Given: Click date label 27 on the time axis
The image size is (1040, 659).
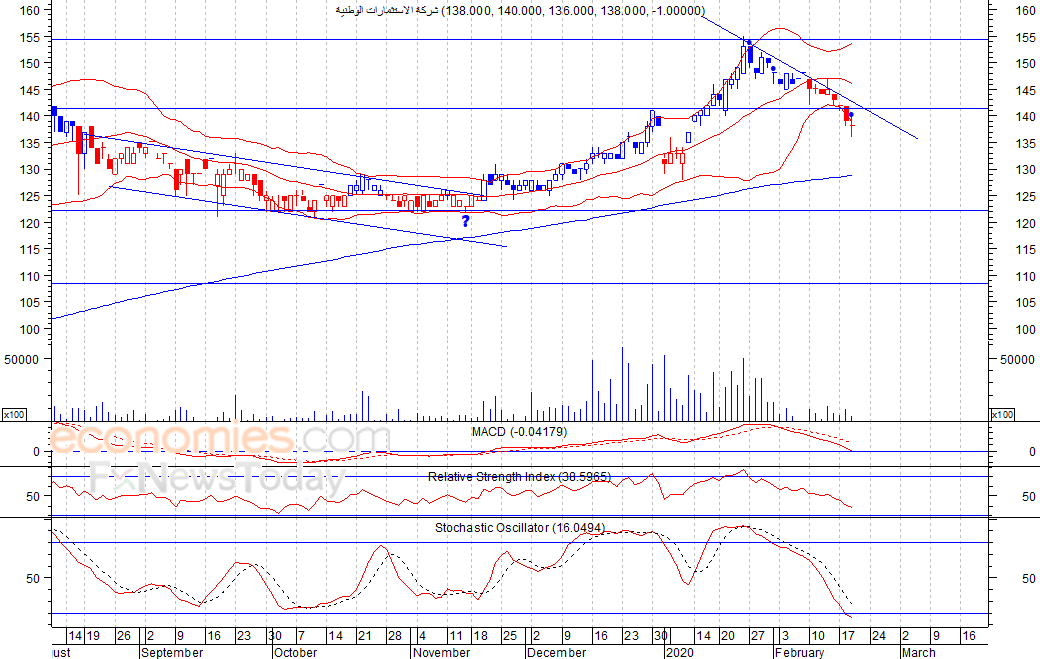Looking at the screenshot, I should 757,636.
